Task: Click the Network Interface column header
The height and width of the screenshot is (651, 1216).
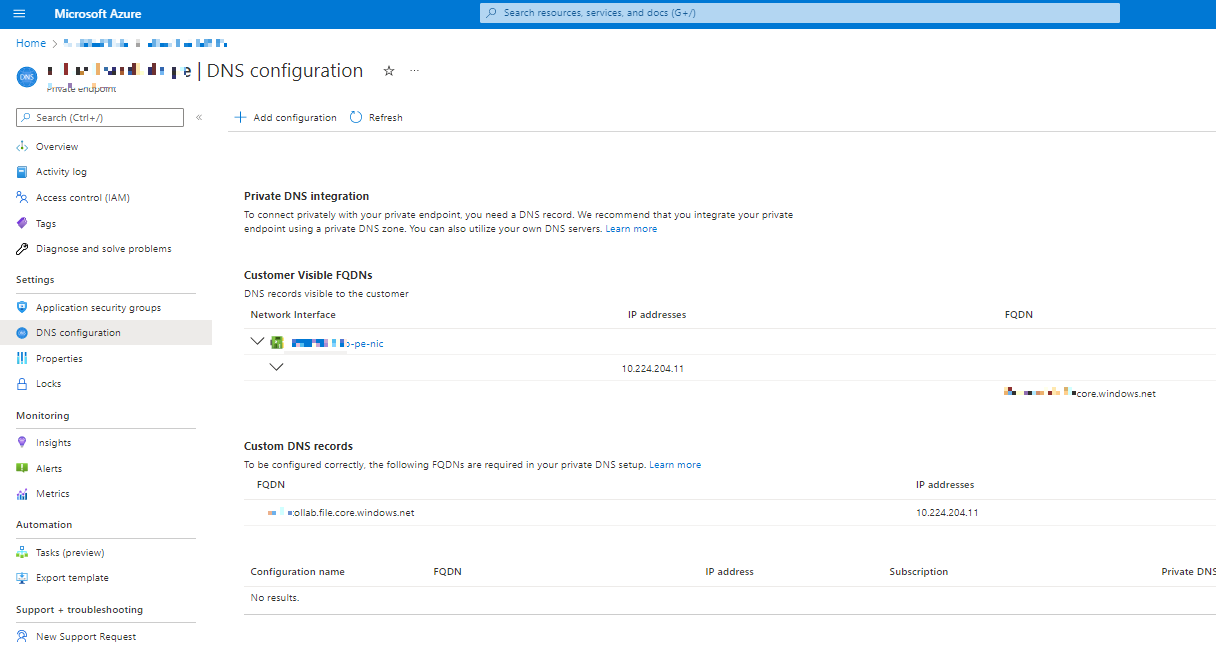Action: [293, 314]
